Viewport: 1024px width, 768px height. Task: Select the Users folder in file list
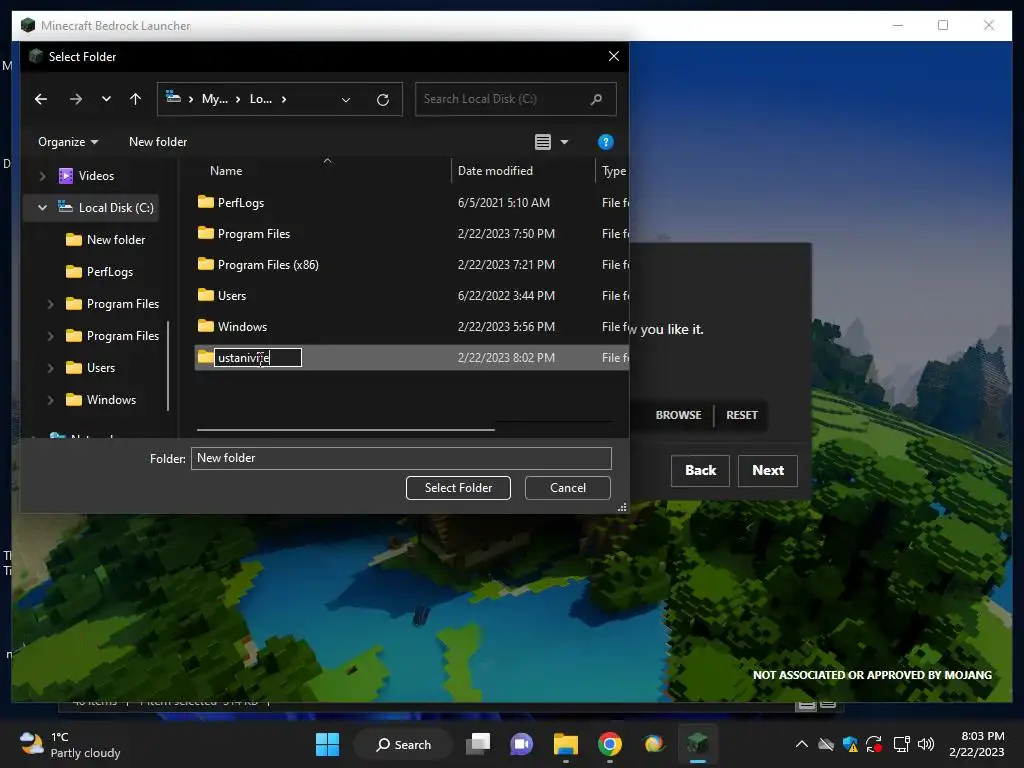[411, 296]
